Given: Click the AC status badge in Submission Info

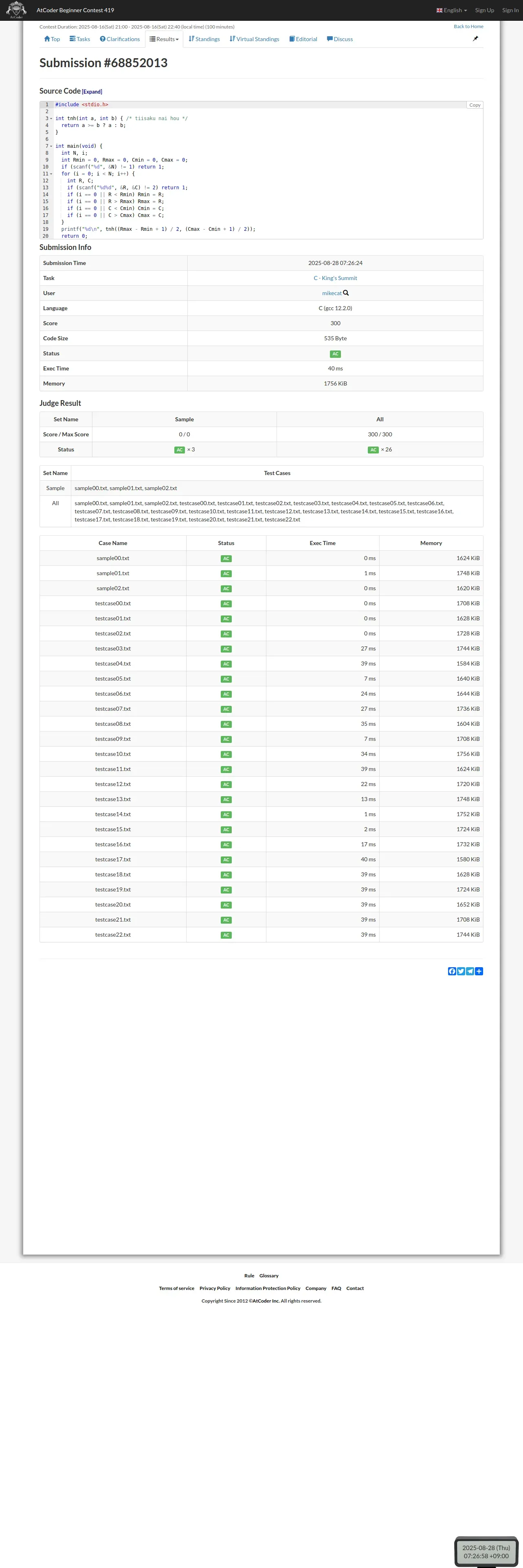Looking at the screenshot, I should (x=336, y=354).
